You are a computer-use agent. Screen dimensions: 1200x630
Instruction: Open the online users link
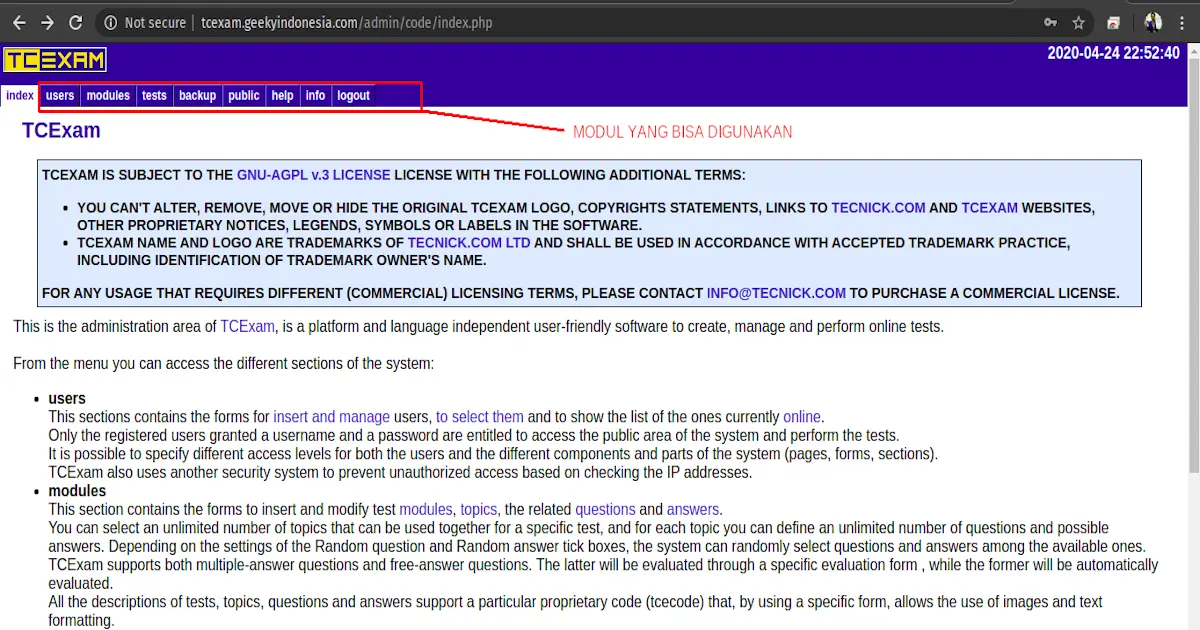(802, 417)
